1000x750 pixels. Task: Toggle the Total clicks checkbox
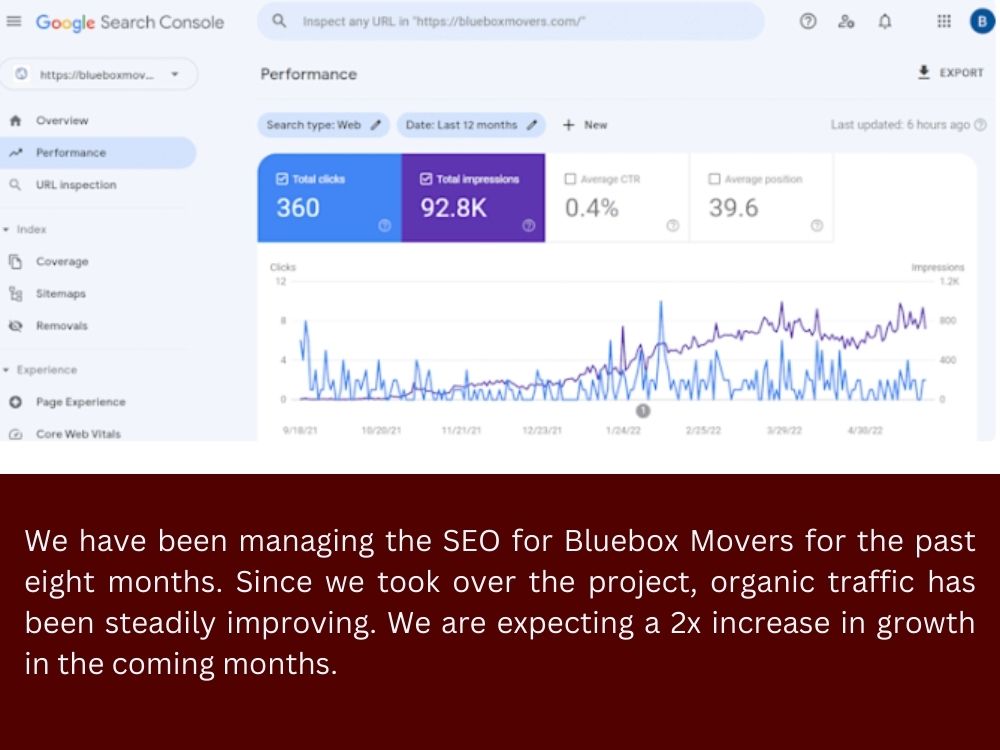tap(282, 179)
